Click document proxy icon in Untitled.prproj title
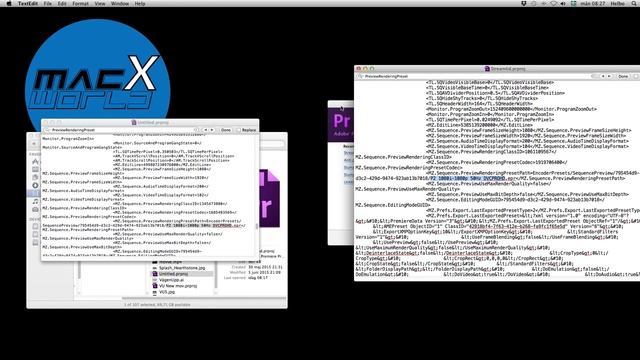640x360 pixels. tap(133, 122)
